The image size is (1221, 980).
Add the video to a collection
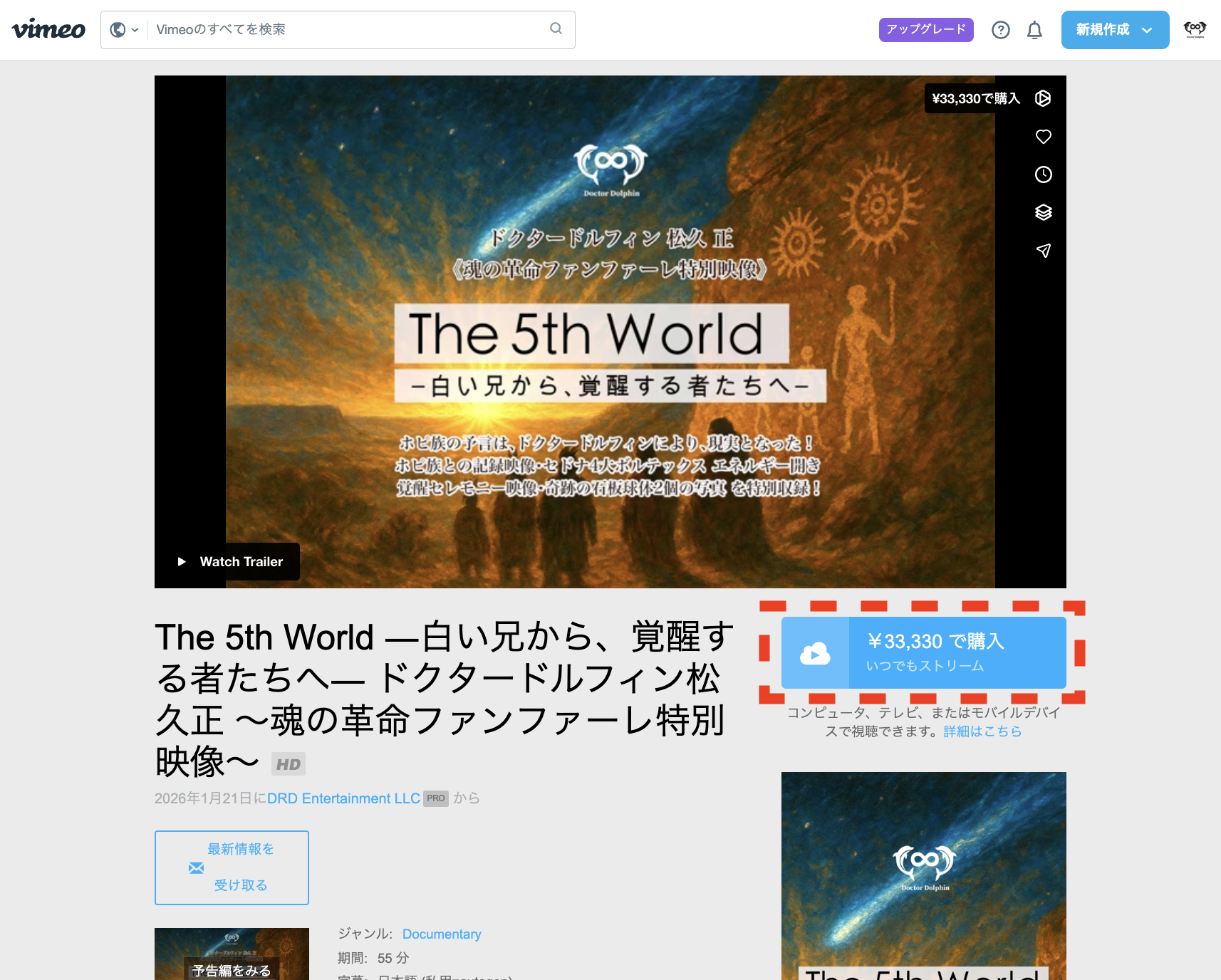tap(1043, 212)
